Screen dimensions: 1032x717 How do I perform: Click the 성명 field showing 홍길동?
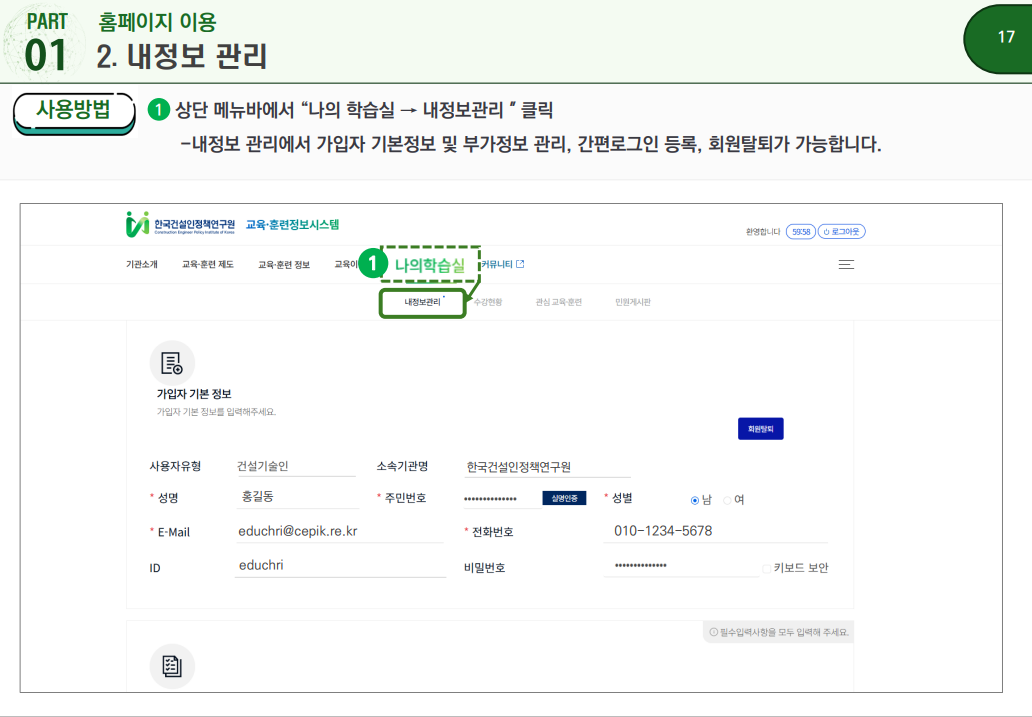coord(297,497)
